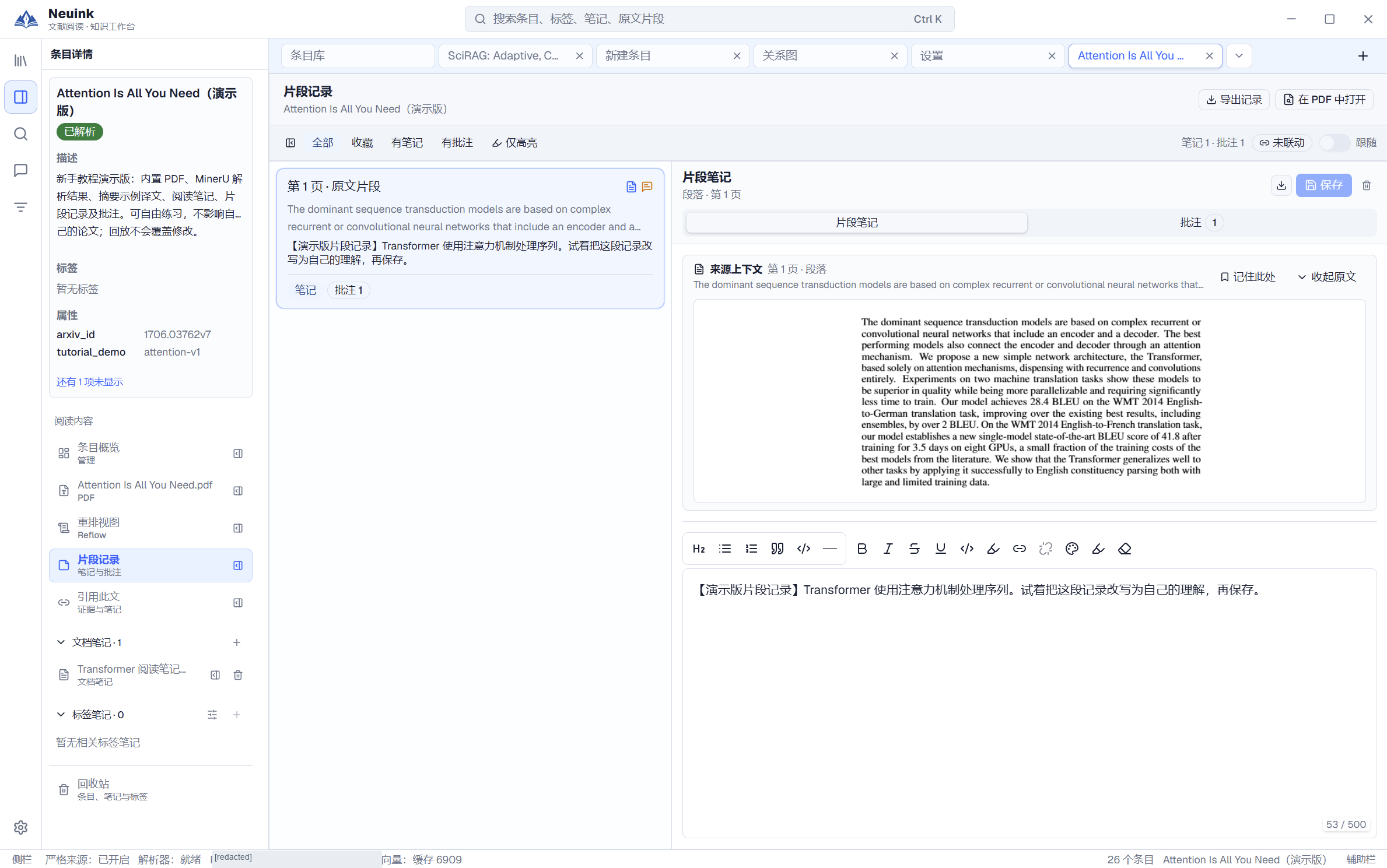The width and height of the screenshot is (1387, 868).
Task: Select the 有笔记 filter tab
Action: tap(407, 143)
